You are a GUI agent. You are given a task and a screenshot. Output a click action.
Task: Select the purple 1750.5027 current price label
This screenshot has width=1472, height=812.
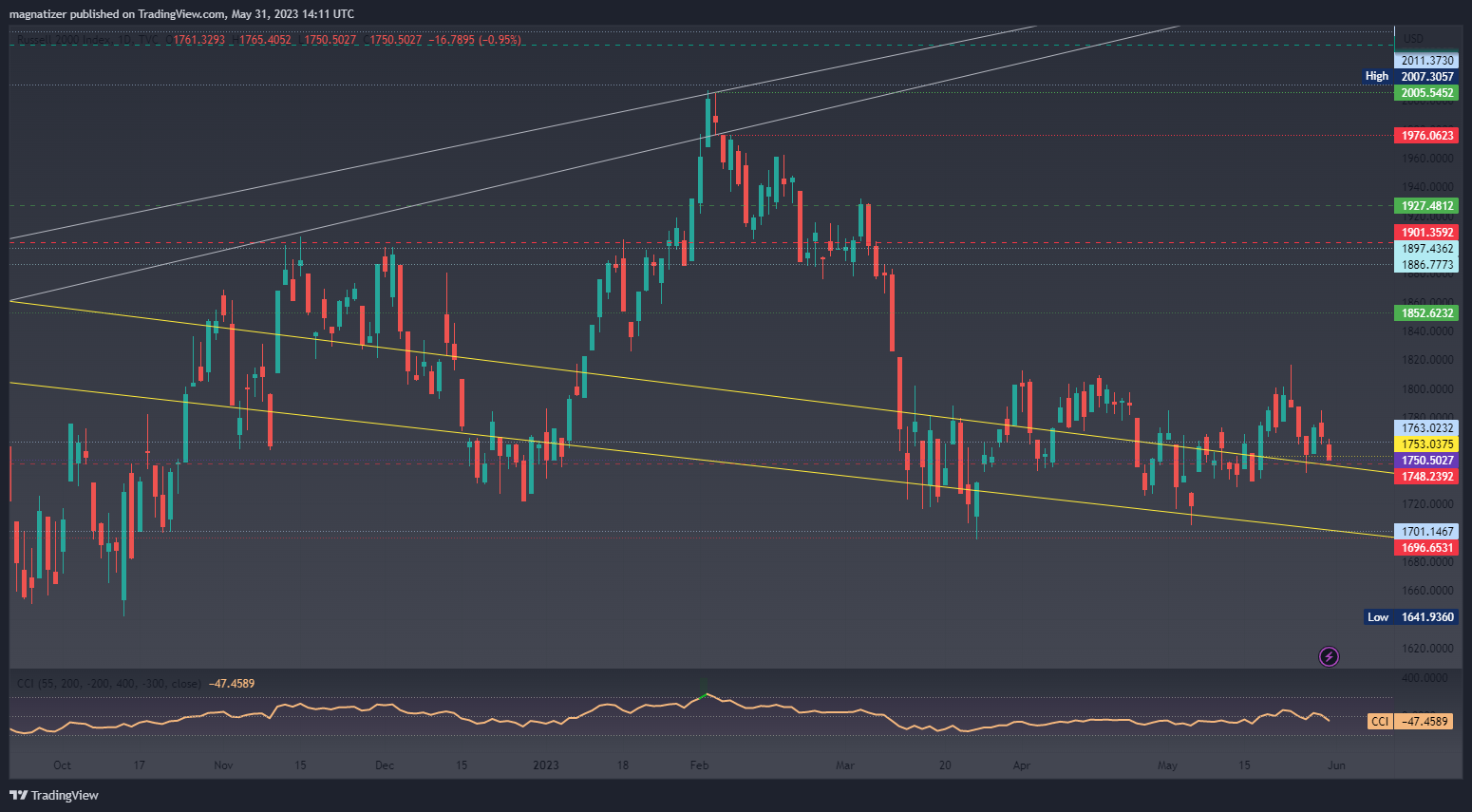pyautogui.click(x=1426, y=461)
